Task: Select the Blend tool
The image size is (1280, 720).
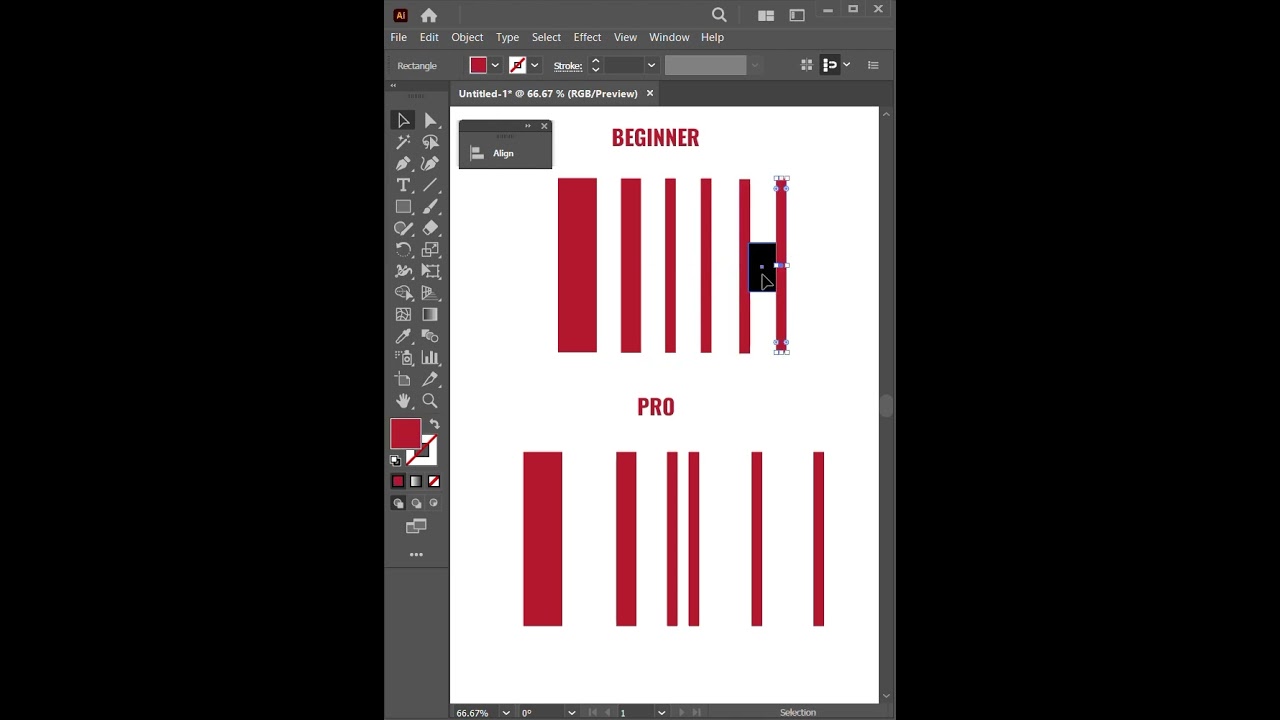Action: coord(430,336)
